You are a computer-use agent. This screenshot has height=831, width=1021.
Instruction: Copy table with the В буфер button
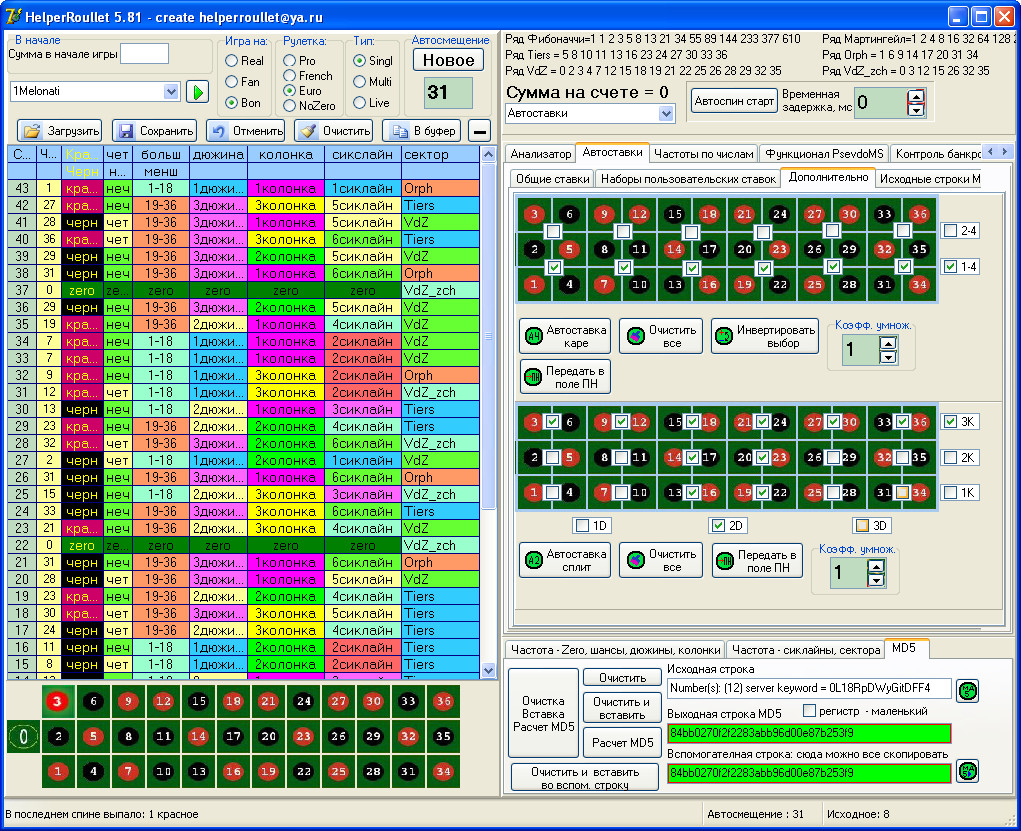pyautogui.click(x=423, y=131)
